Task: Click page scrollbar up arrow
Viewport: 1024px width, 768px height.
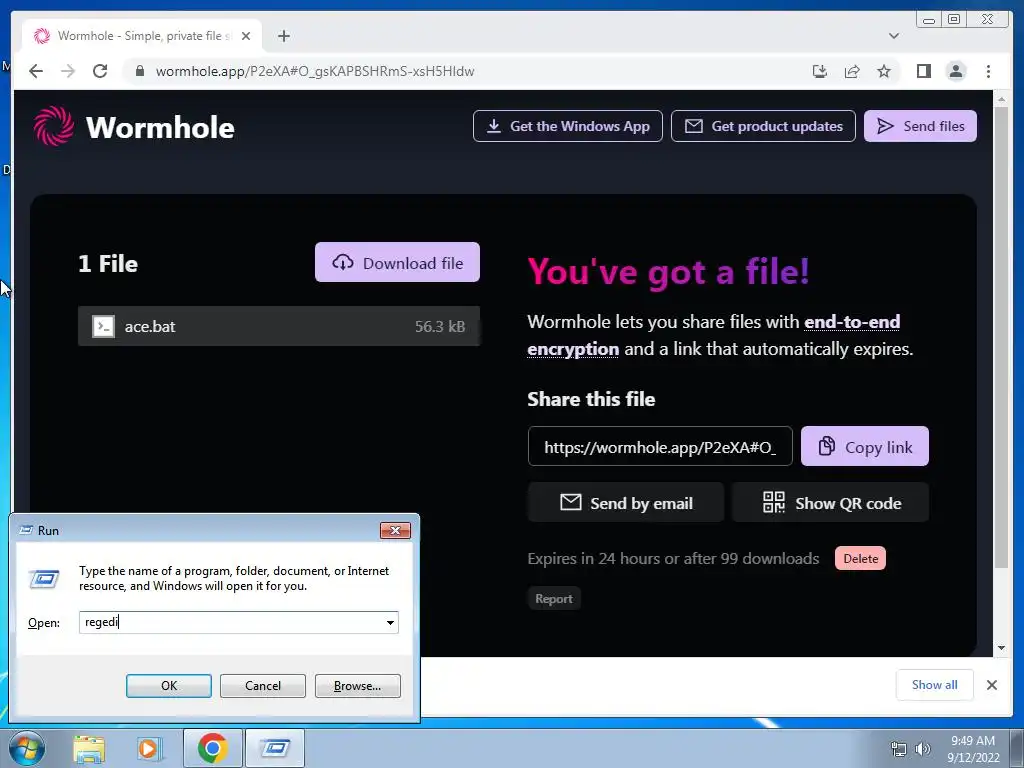Action: (1001, 99)
